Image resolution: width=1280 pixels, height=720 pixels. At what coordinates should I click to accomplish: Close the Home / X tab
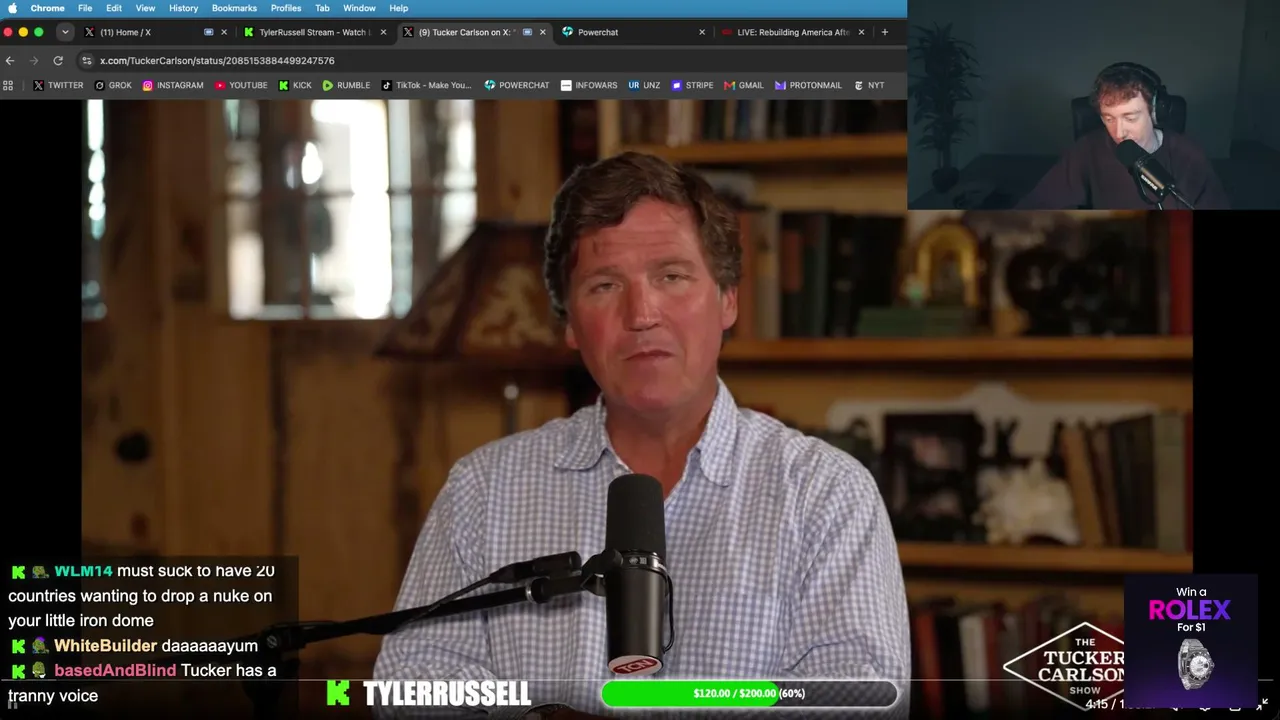click(224, 32)
